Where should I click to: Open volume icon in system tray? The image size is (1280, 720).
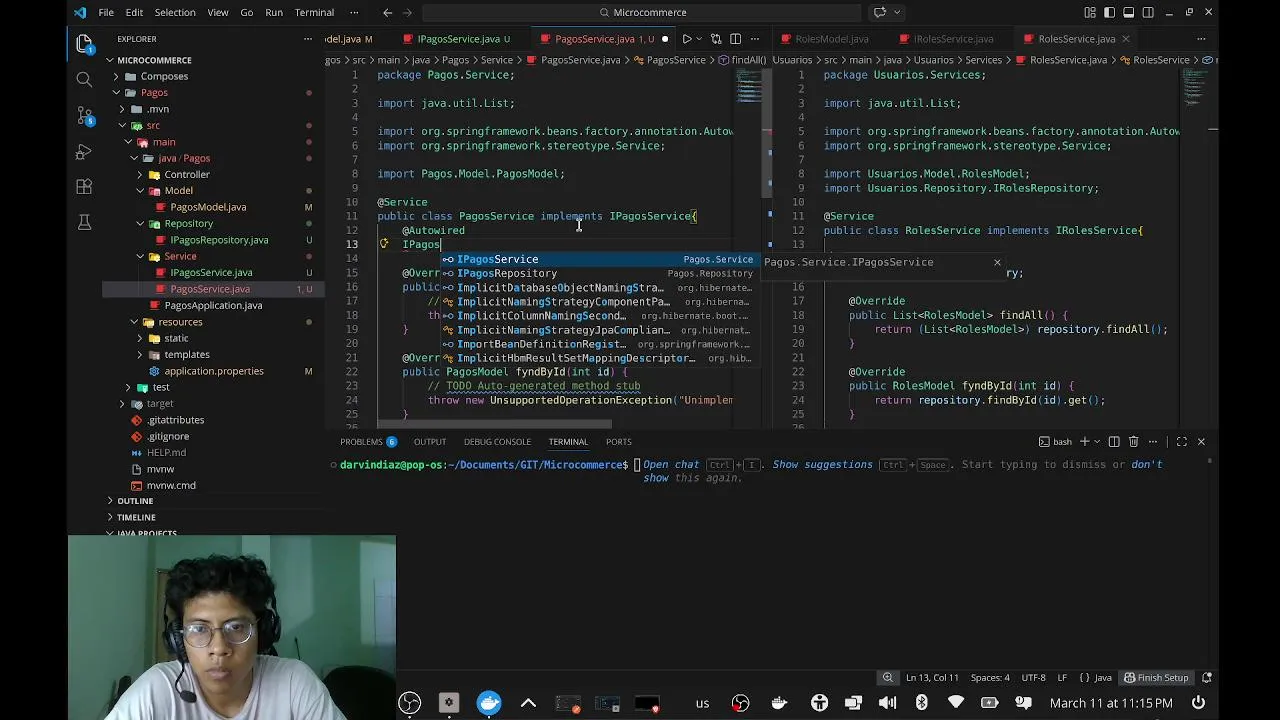(887, 703)
